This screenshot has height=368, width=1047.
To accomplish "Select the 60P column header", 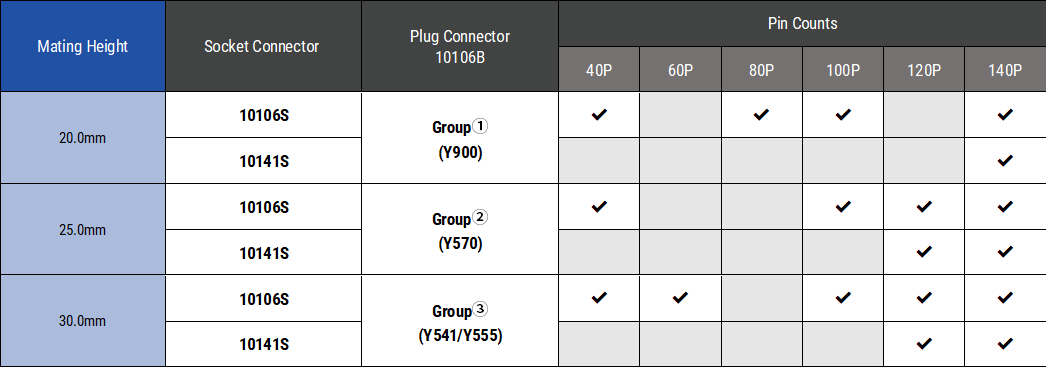I will click(x=680, y=69).
